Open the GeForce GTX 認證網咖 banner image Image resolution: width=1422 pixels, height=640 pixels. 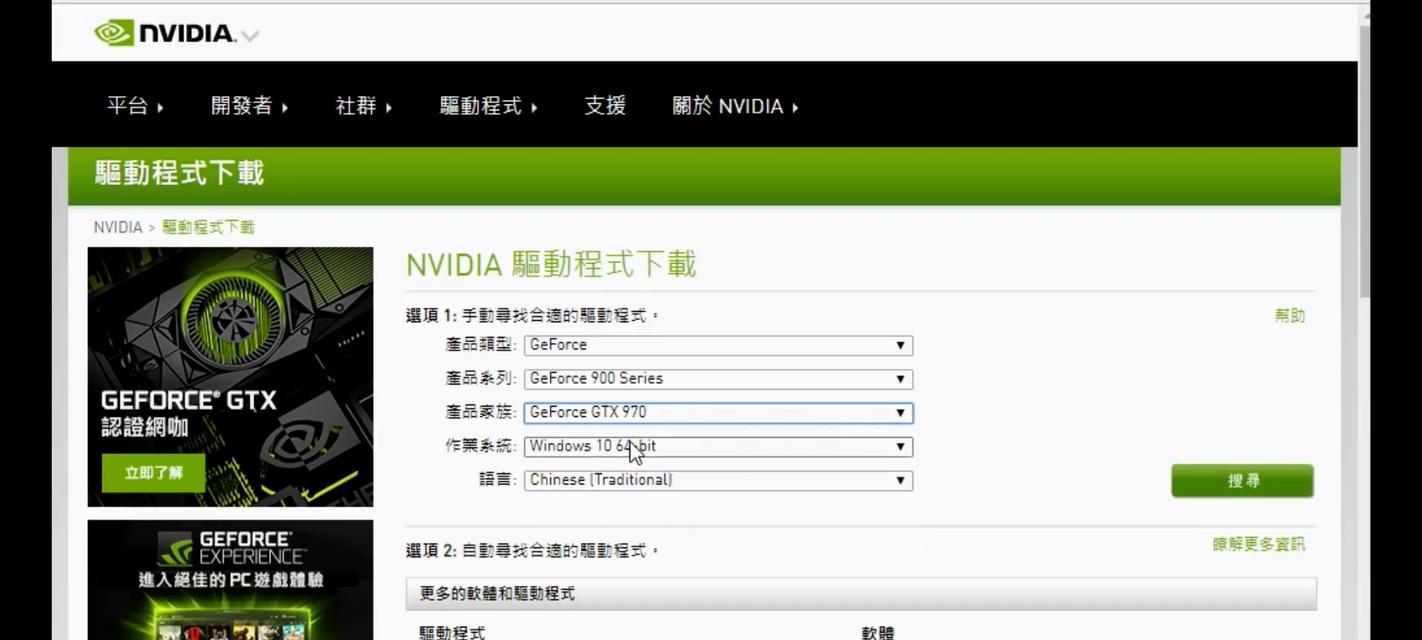(230, 377)
